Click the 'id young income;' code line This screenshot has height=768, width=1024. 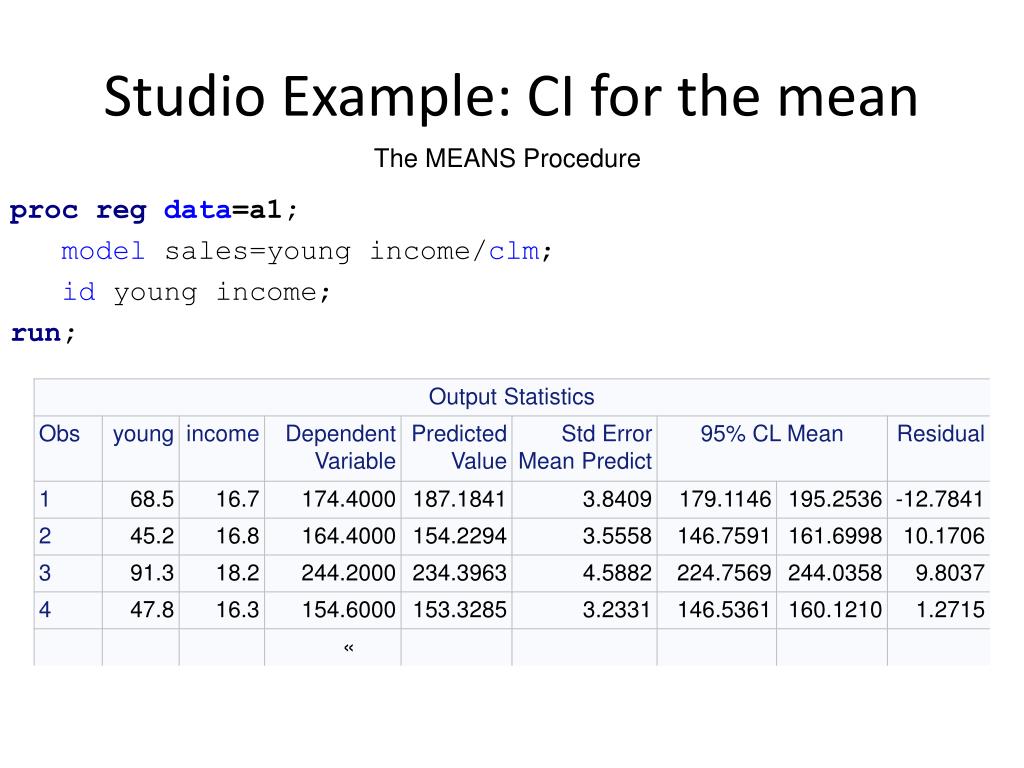(196, 292)
